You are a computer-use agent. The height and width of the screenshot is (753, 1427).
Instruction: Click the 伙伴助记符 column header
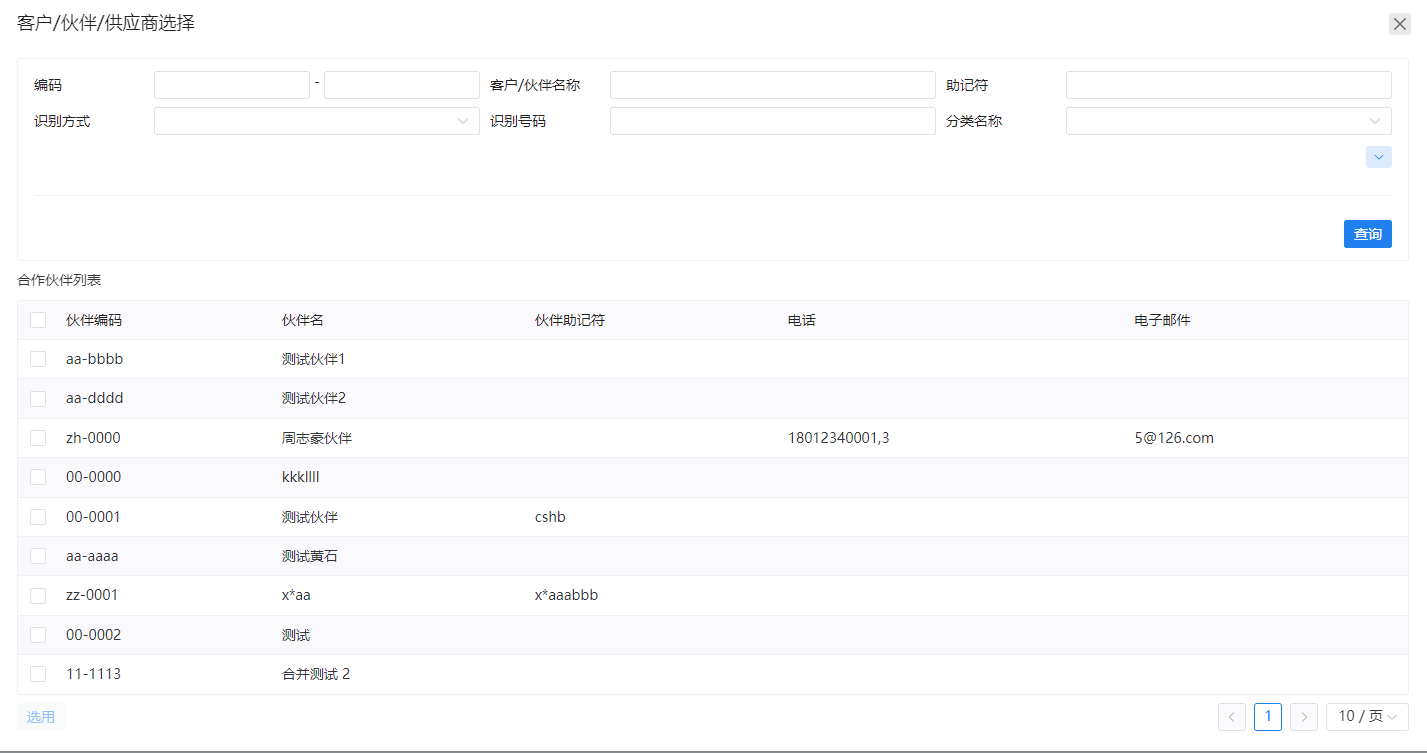click(570, 320)
